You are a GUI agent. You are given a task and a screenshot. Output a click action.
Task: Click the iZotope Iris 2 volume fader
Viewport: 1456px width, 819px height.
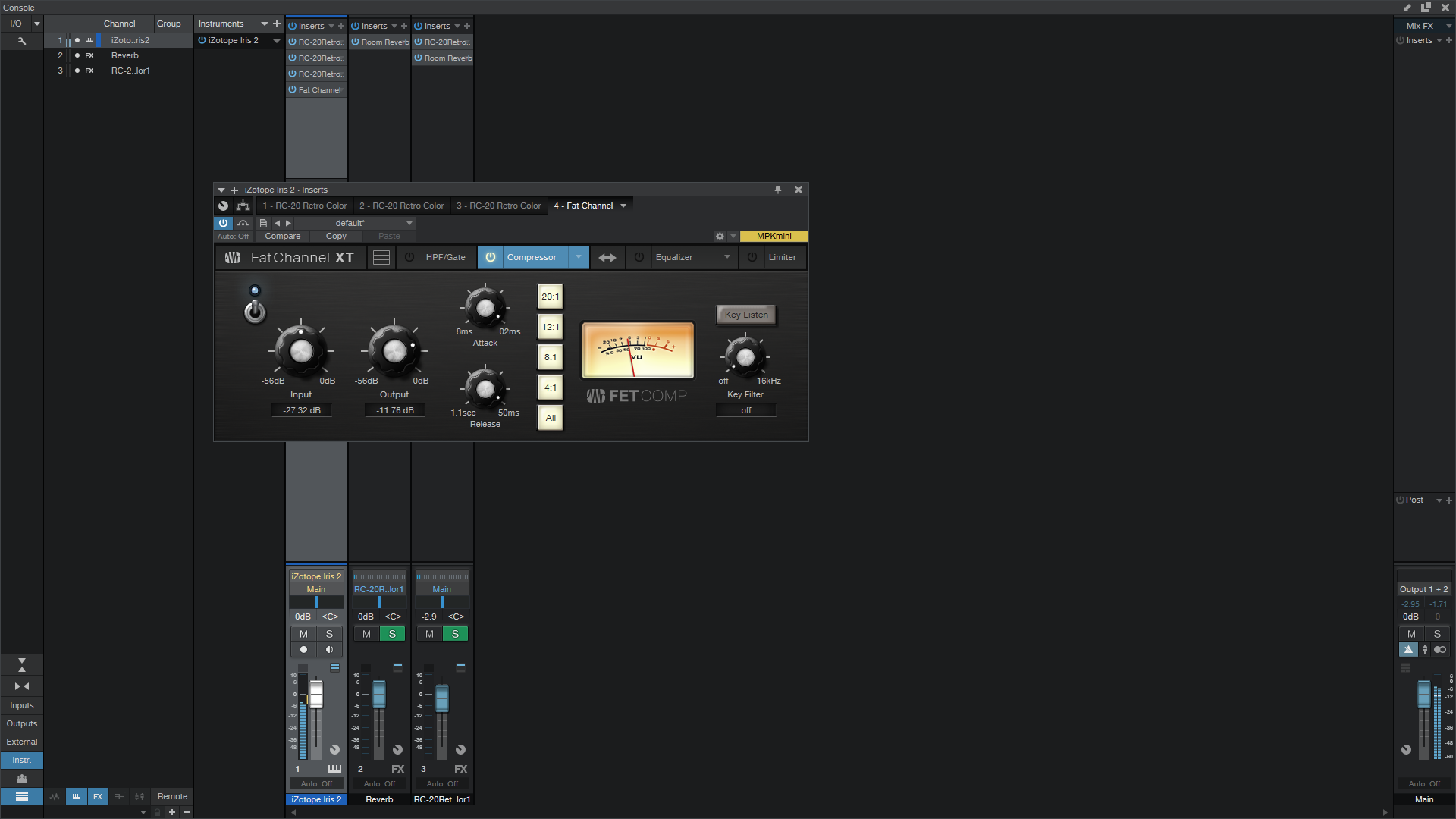tap(316, 695)
